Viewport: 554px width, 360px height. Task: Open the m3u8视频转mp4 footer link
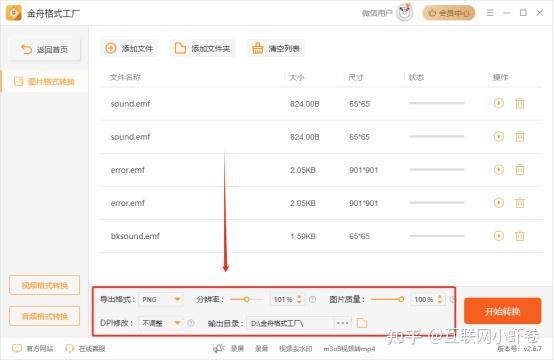(349, 349)
